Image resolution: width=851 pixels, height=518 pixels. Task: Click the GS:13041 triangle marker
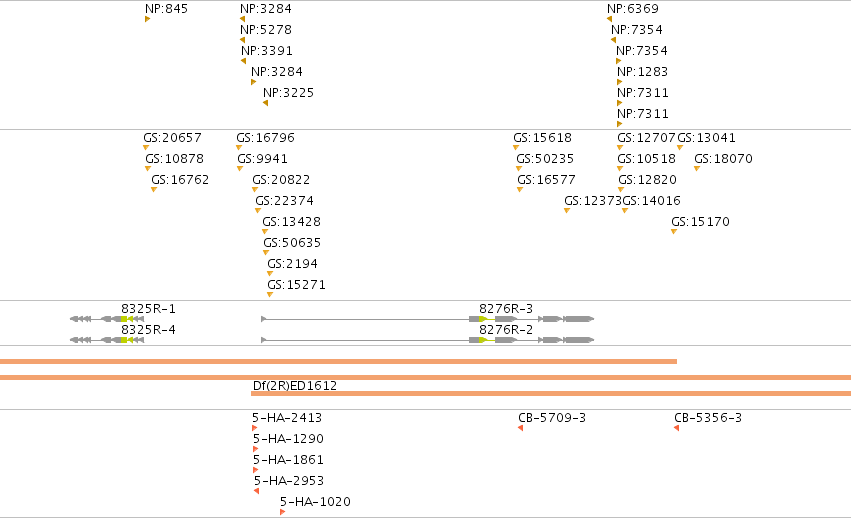pyautogui.click(x=679, y=148)
